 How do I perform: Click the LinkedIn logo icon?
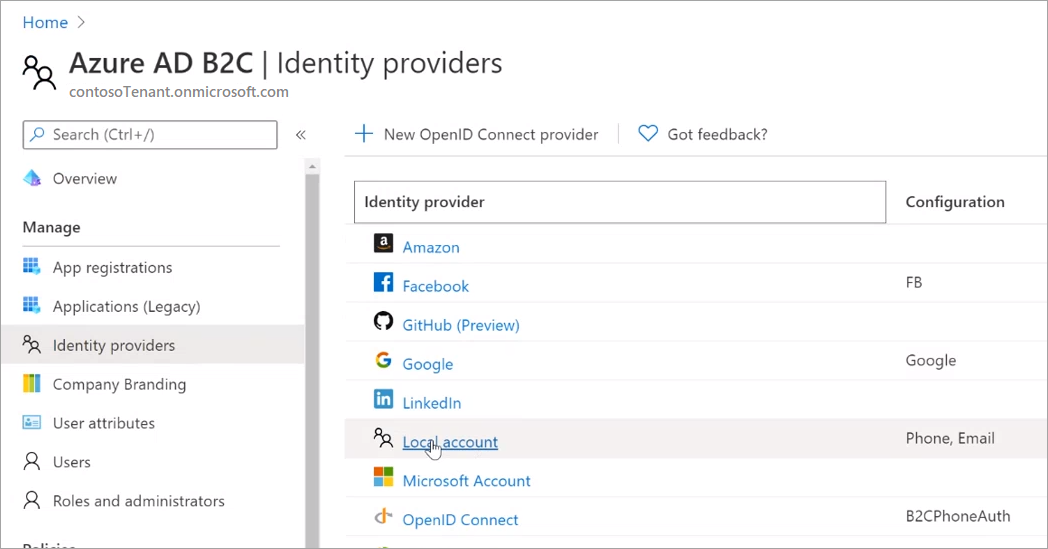coord(383,399)
